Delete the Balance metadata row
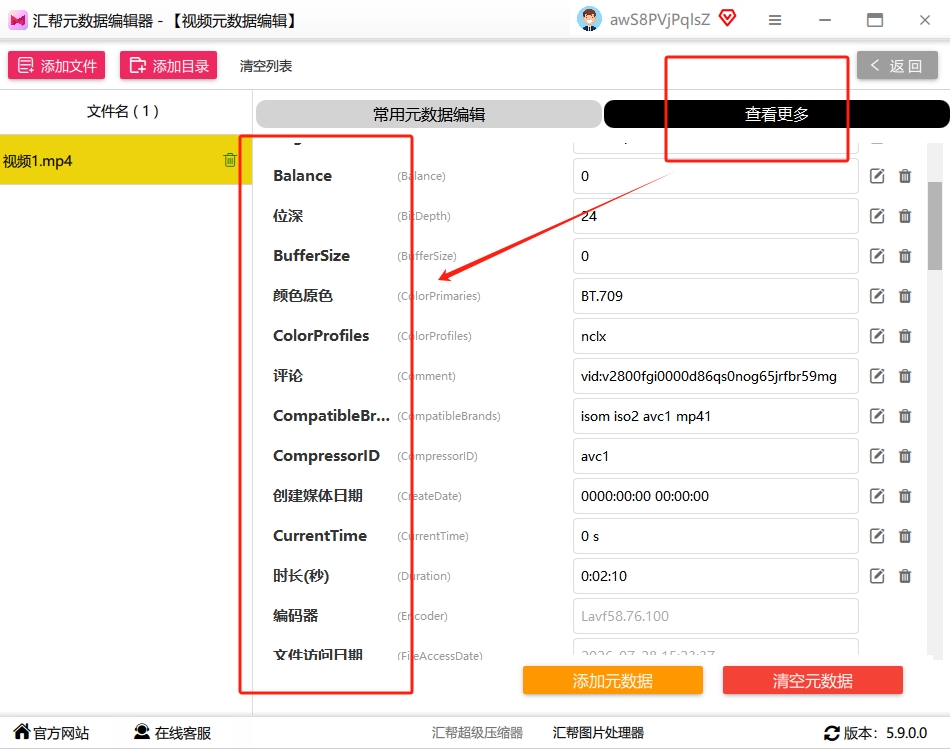Viewport: 950px width, 751px height. tap(905, 176)
